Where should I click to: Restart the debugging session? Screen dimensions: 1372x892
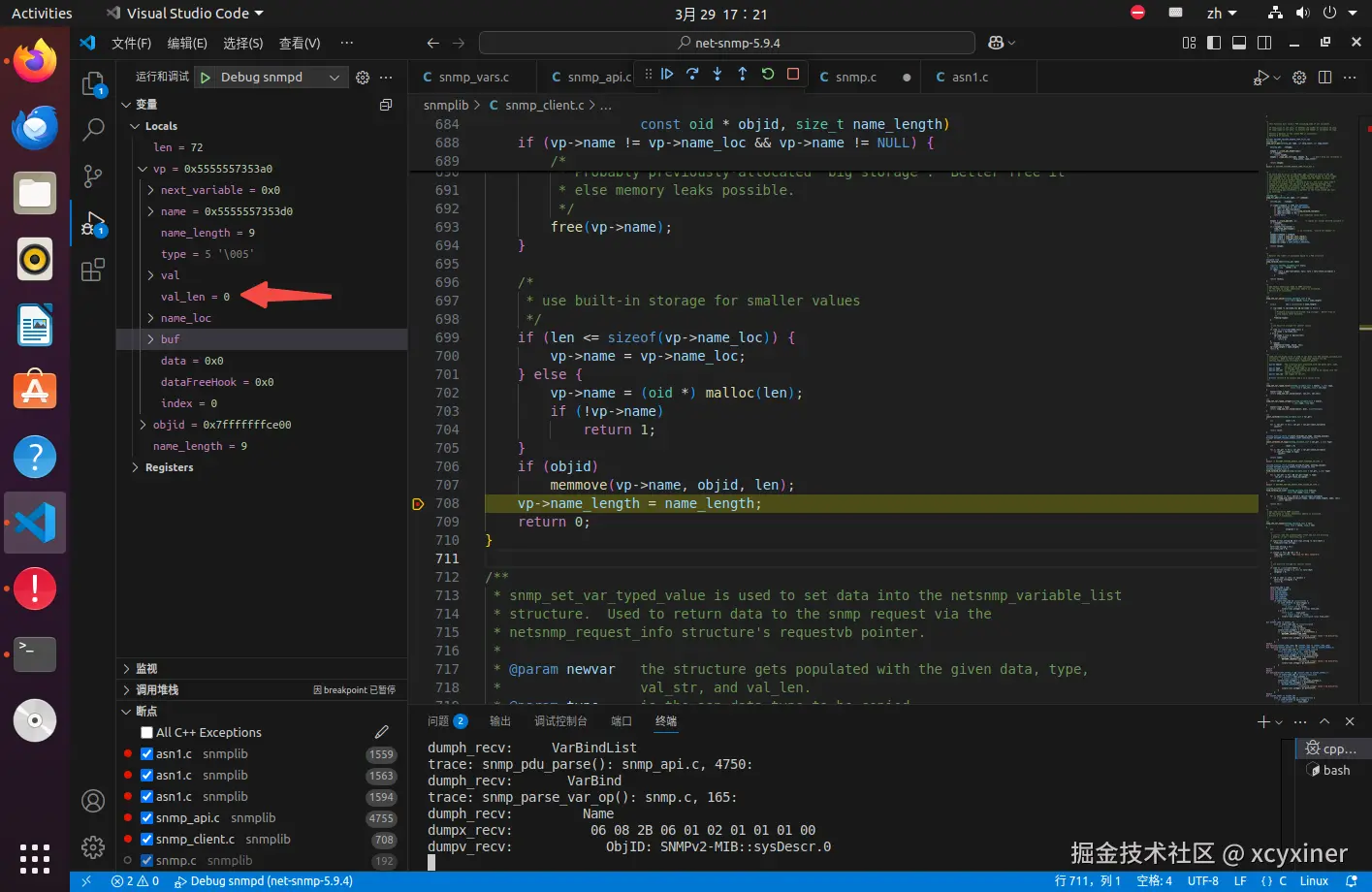click(x=768, y=74)
